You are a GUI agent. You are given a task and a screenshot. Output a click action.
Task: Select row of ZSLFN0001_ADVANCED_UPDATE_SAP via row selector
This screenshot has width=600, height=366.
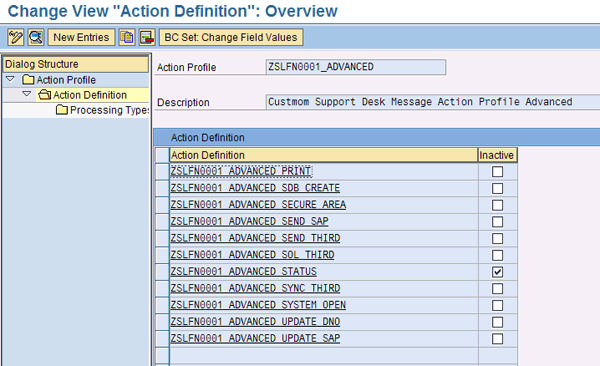[x=162, y=339]
